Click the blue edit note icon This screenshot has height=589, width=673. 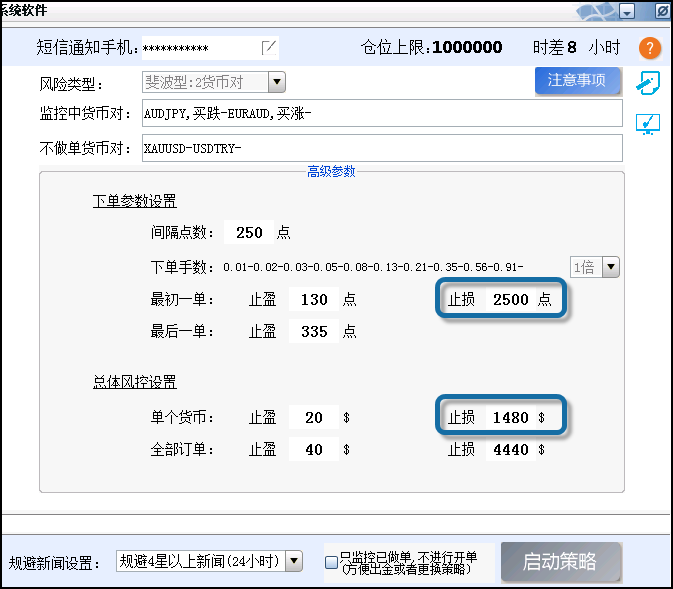[x=649, y=83]
